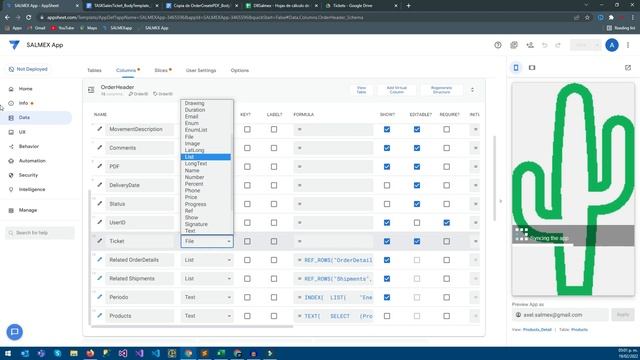Click the Regenerate Structure button
Image resolution: width=640 pixels, height=360 pixels.
pos(441,90)
